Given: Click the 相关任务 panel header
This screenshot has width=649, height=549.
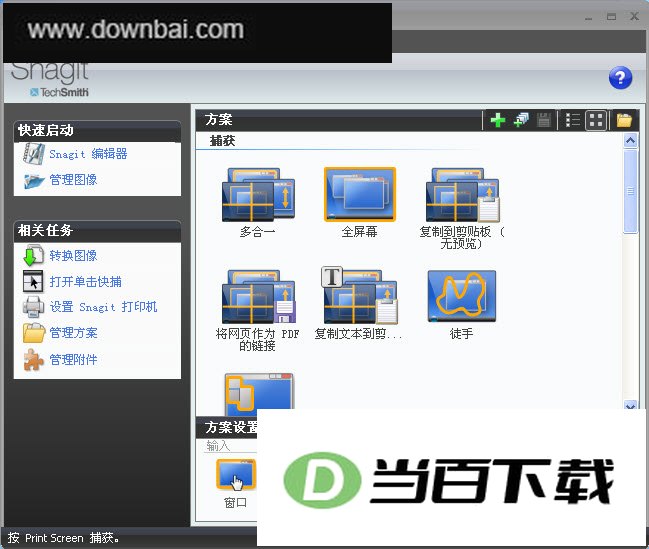Looking at the screenshot, I should pos(97,231).
